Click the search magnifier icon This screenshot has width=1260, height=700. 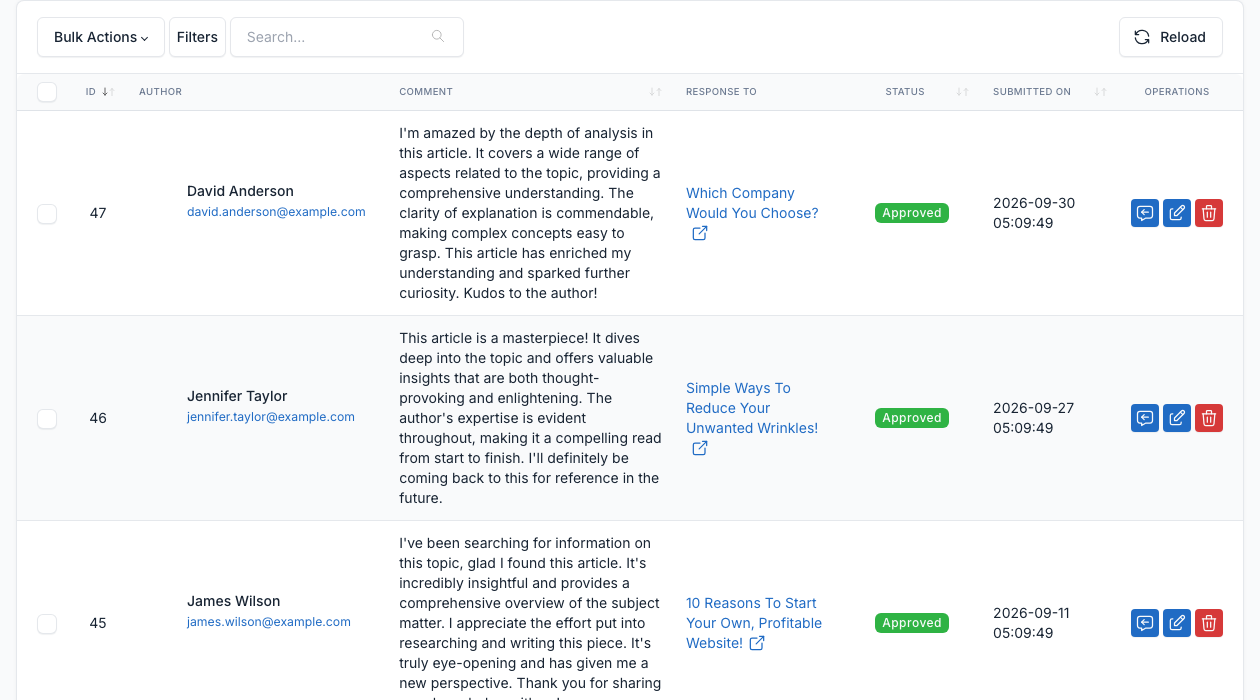(438, 37)
